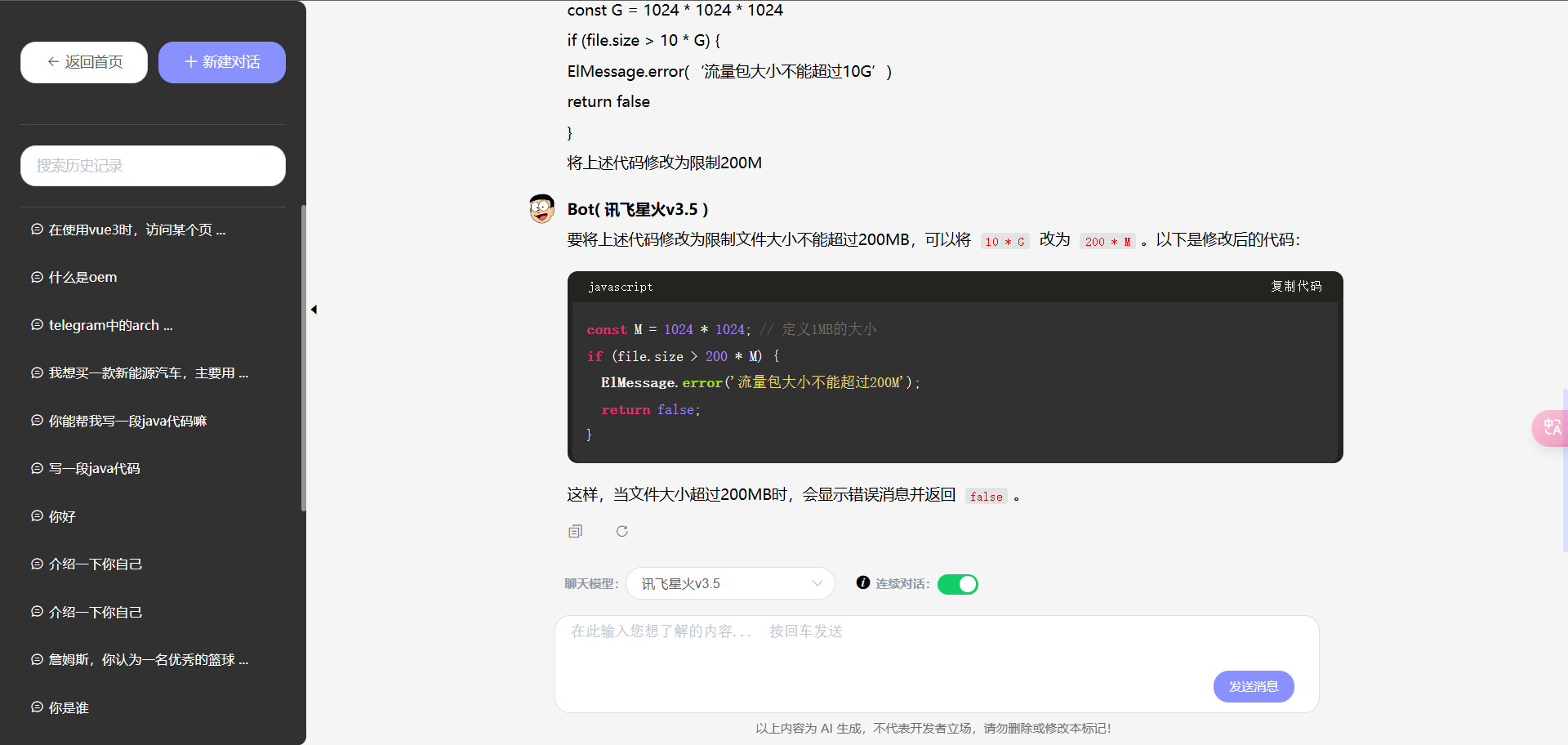Screen dimensions: 1568x745
Task: Click chat icon beside 写一段java代码
Action: (37, 468)
